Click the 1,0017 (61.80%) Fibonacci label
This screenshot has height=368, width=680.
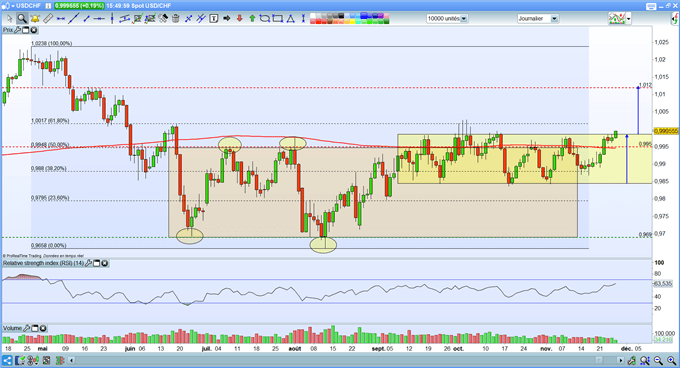tap(50, 120)
